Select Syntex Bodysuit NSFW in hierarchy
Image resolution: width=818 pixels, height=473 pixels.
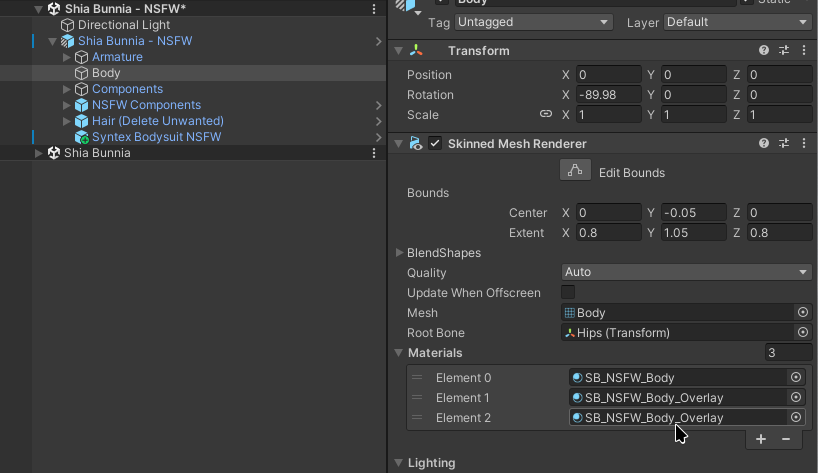156,137
